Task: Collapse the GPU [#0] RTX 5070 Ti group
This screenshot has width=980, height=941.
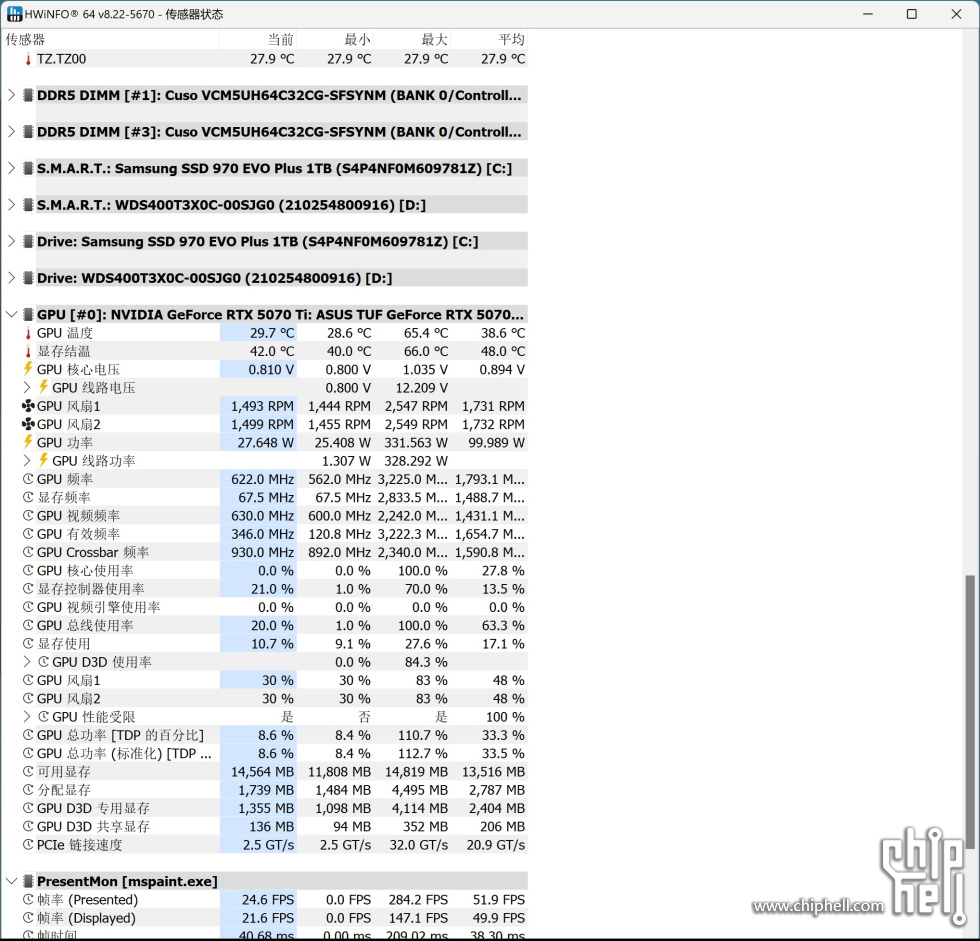Action: 11,314
